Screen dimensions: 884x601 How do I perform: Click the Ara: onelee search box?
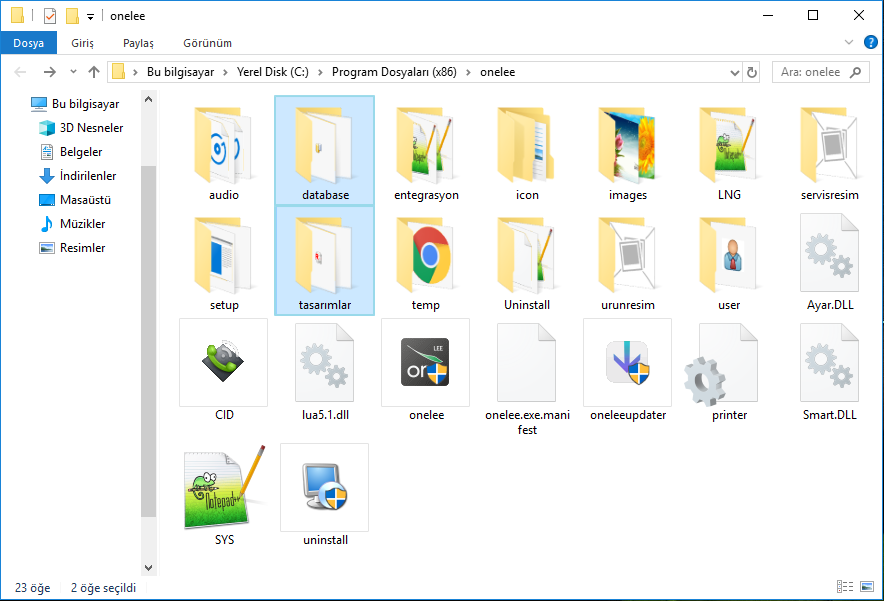click(x=821, y=72)
